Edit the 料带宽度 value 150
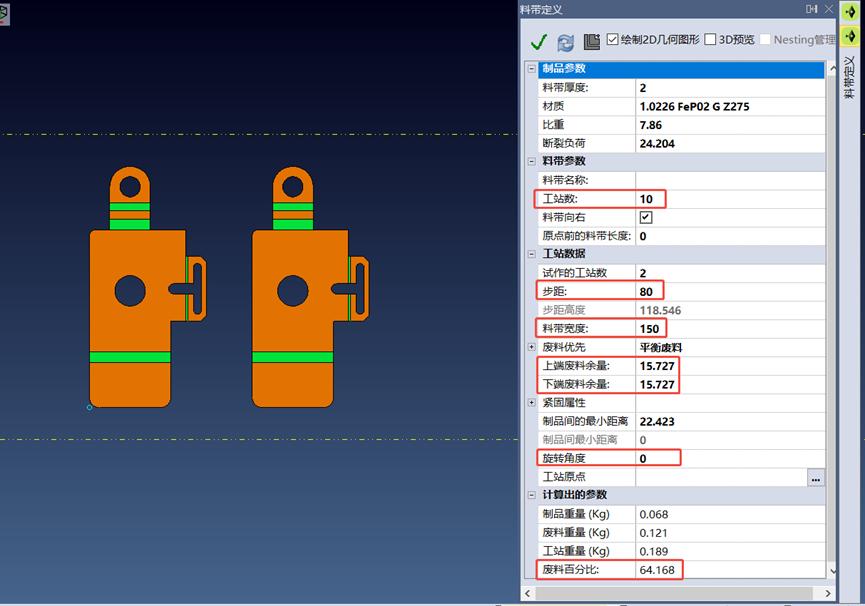Image resolution: width=865 pixels, height=606 pixels. point(730,329)
